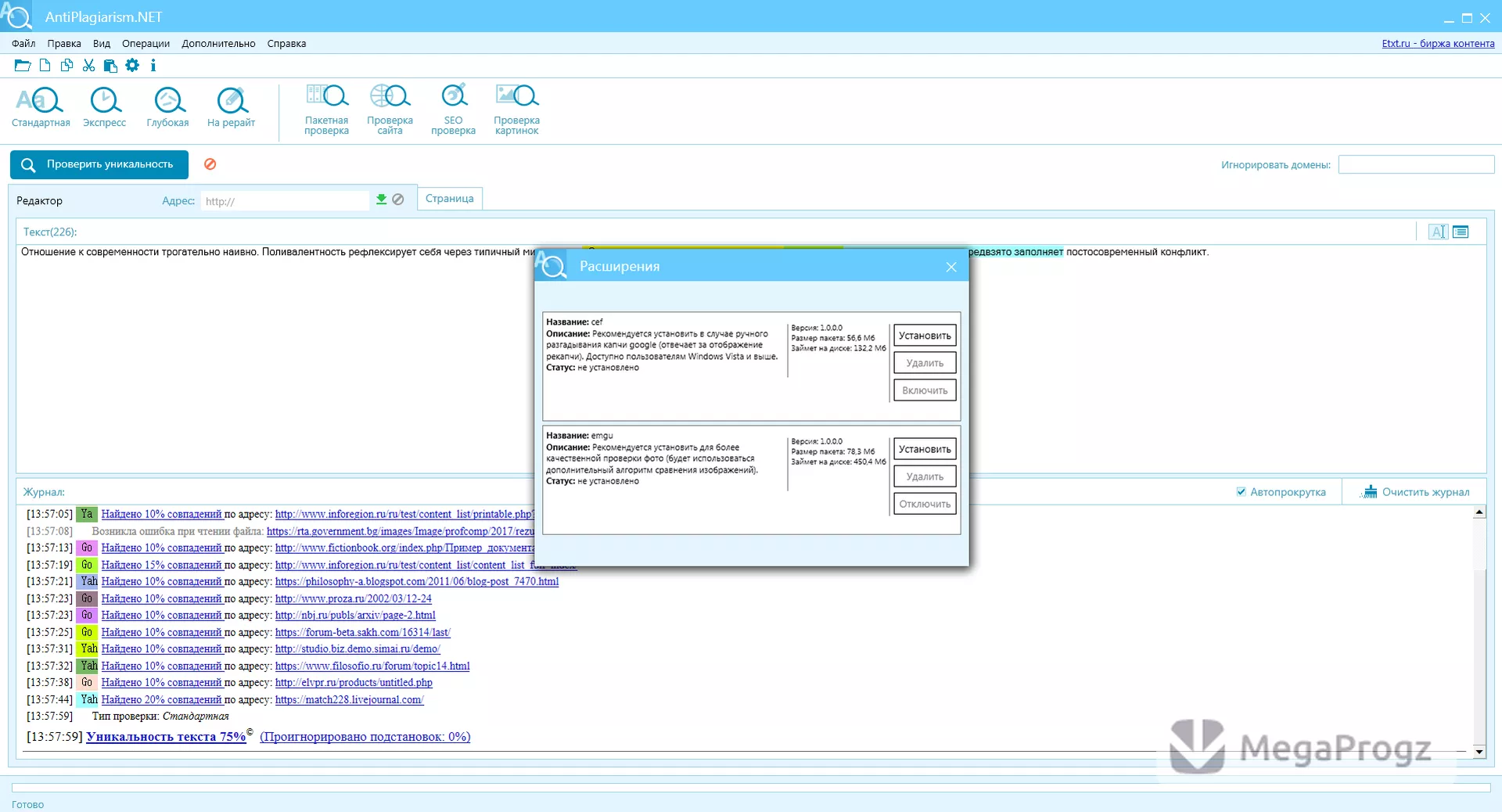Open Проверка картинок tool
This screenshot has width=1502, height=812.
(516, 110)
